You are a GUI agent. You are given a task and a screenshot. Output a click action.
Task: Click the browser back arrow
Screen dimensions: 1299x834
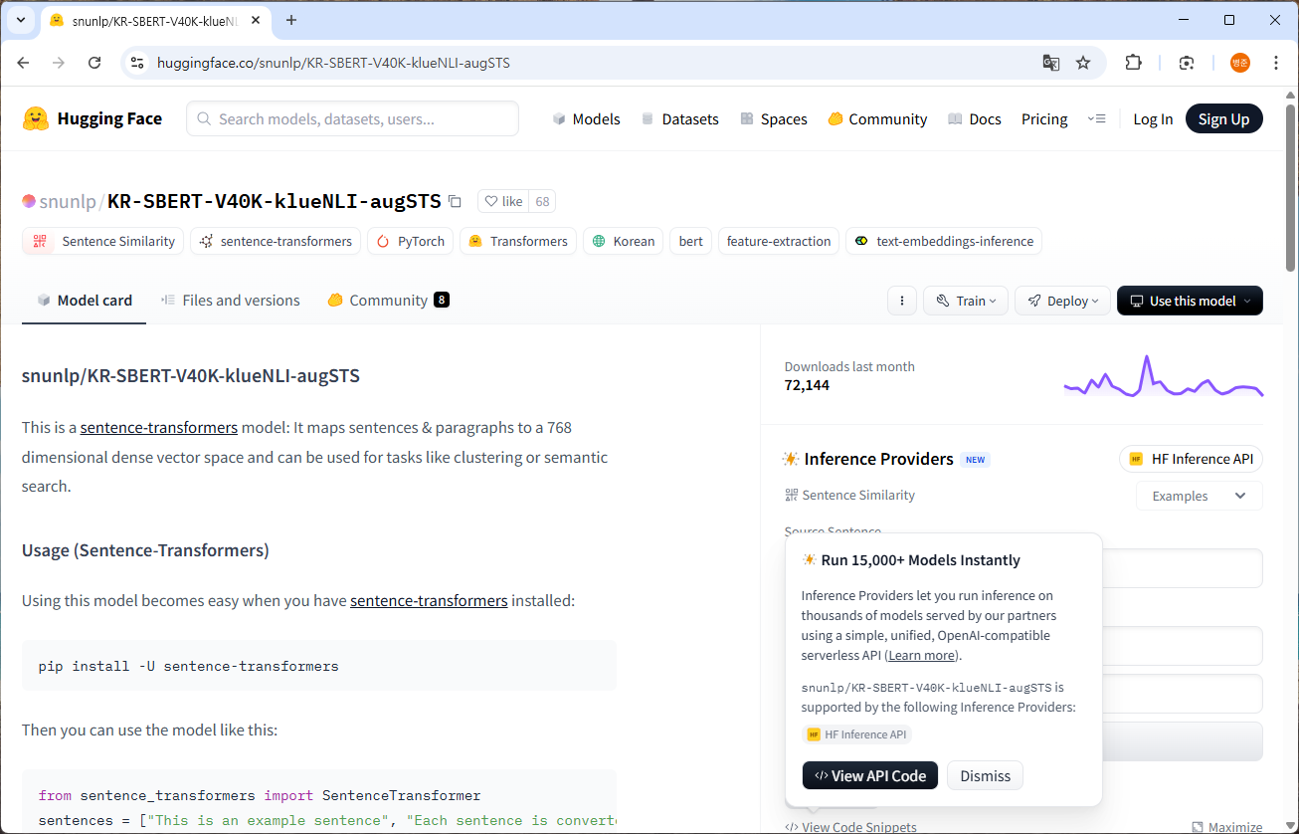point(24,63)
